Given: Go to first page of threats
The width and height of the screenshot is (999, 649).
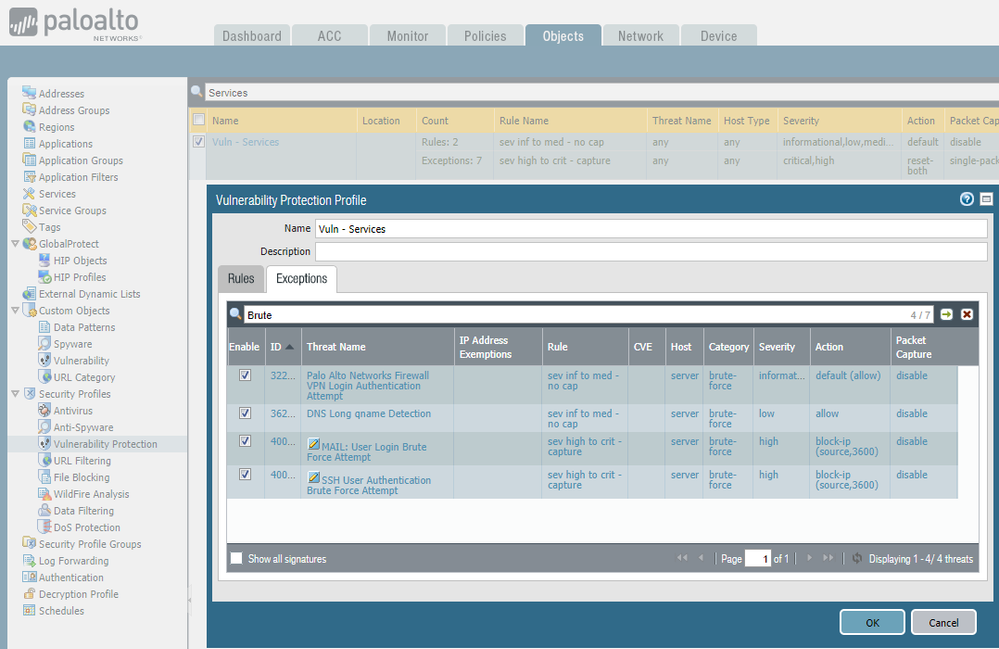Looking at the screenshot, I should [x=682, y=558].
